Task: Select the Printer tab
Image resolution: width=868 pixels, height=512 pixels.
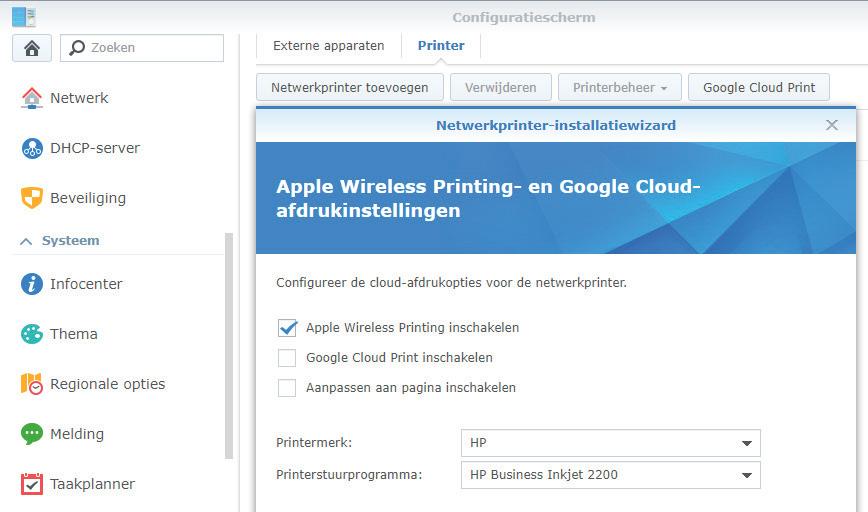Action: coord(441,46)
